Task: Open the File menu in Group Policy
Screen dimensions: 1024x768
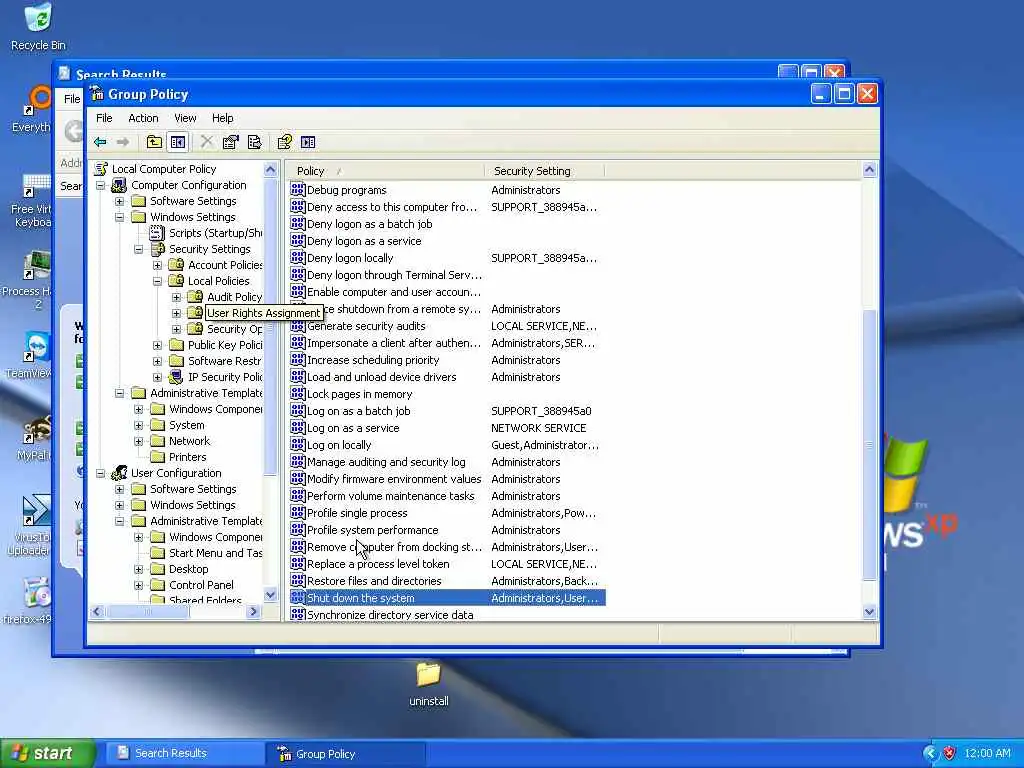Action: (104, 118)
